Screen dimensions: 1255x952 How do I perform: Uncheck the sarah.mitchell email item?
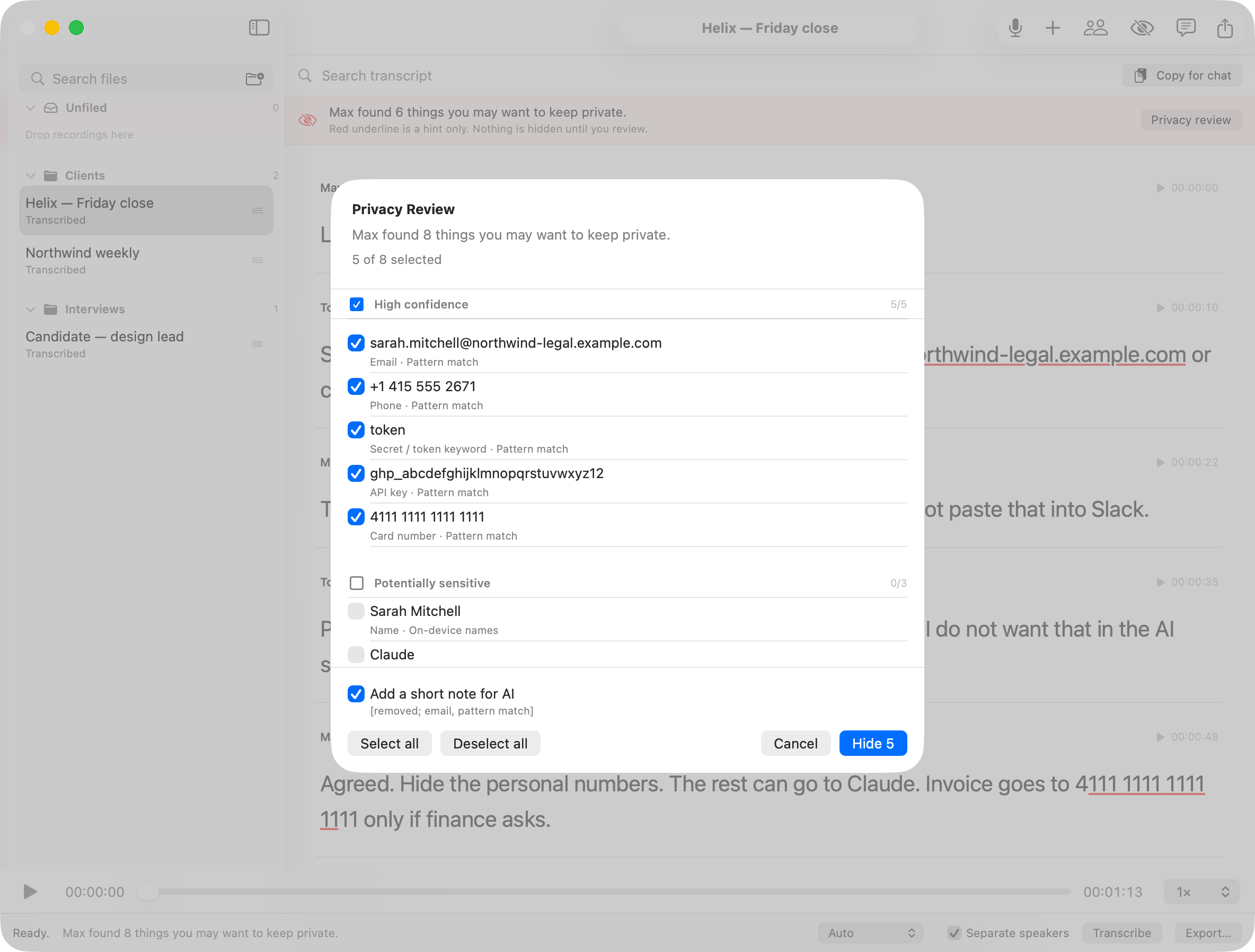point(356,342)
